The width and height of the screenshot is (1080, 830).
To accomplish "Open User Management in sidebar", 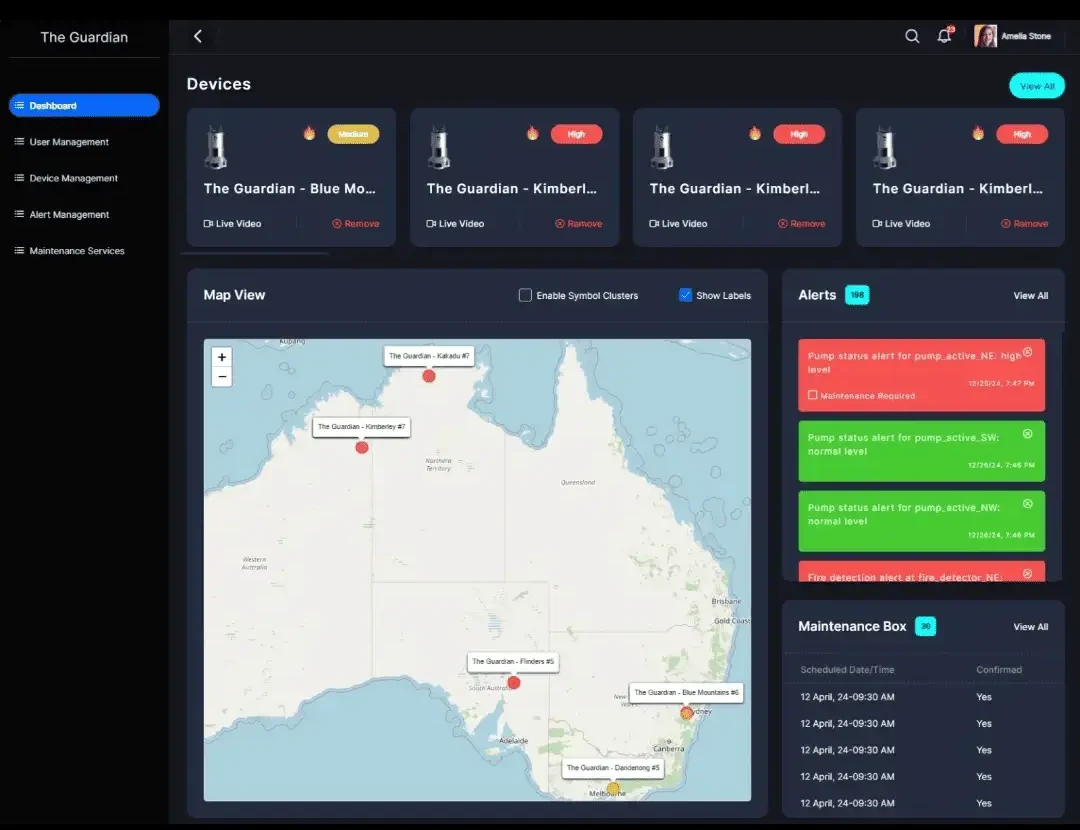I will 69,142.
